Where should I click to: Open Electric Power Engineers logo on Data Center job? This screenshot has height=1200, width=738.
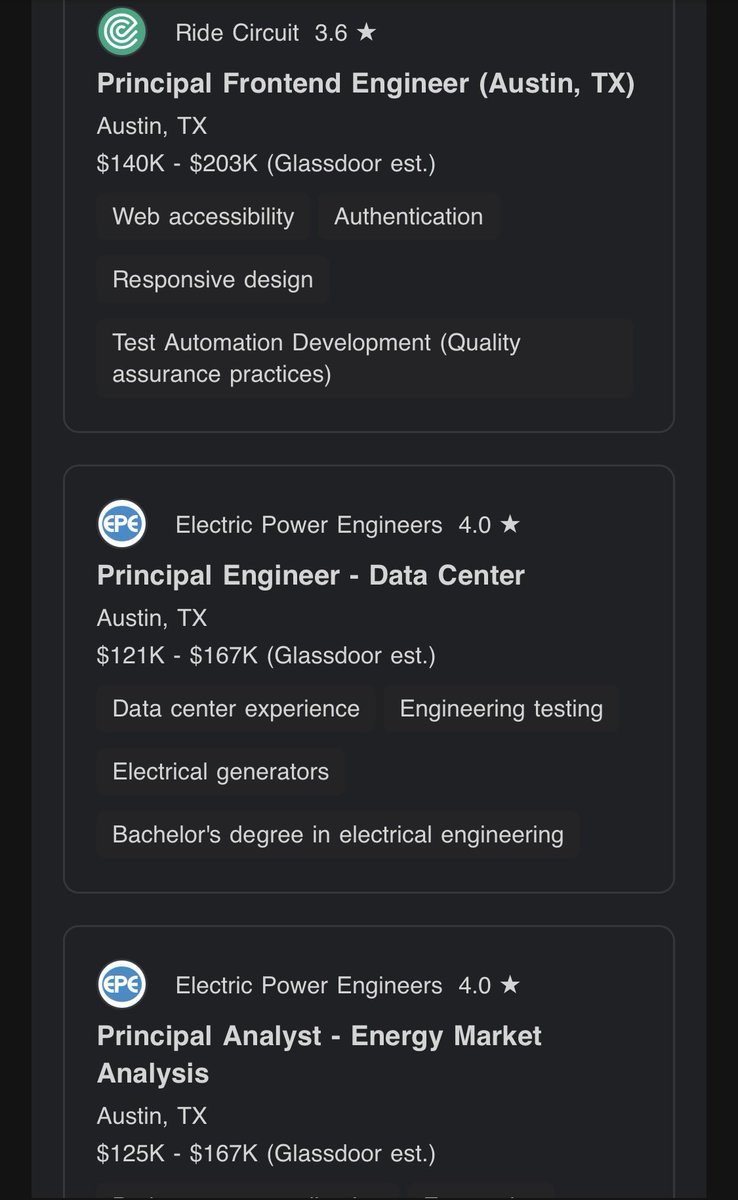[x=122, y=524]
